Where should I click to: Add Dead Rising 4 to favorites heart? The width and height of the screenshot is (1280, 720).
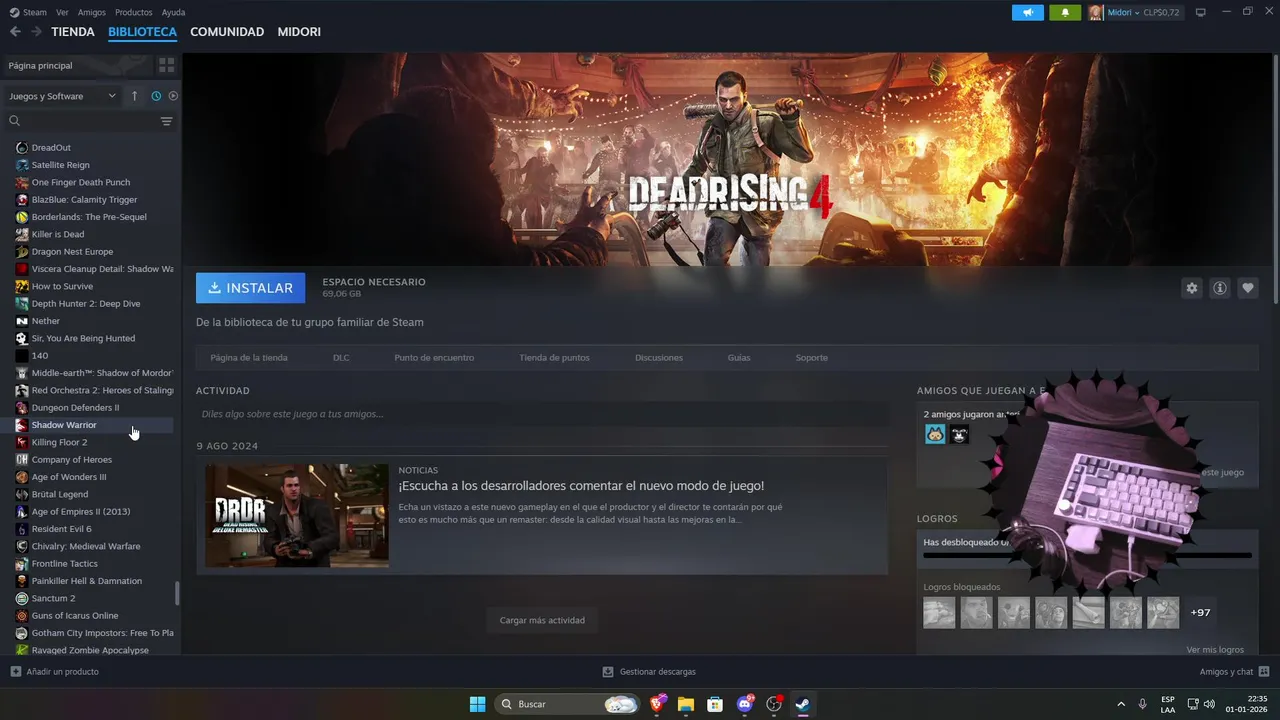[x=1247, y=288]
